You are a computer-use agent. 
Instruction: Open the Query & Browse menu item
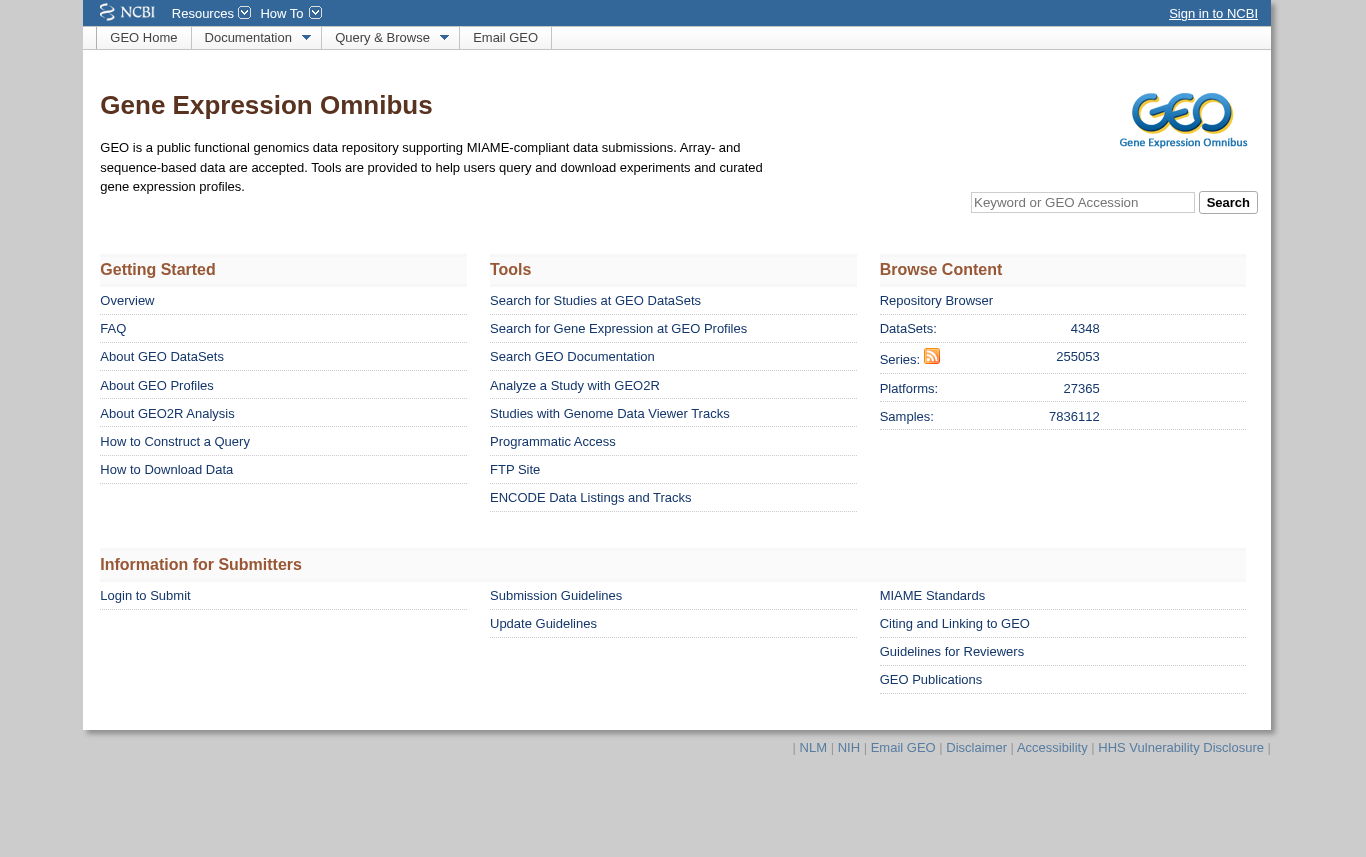[382, 38]
